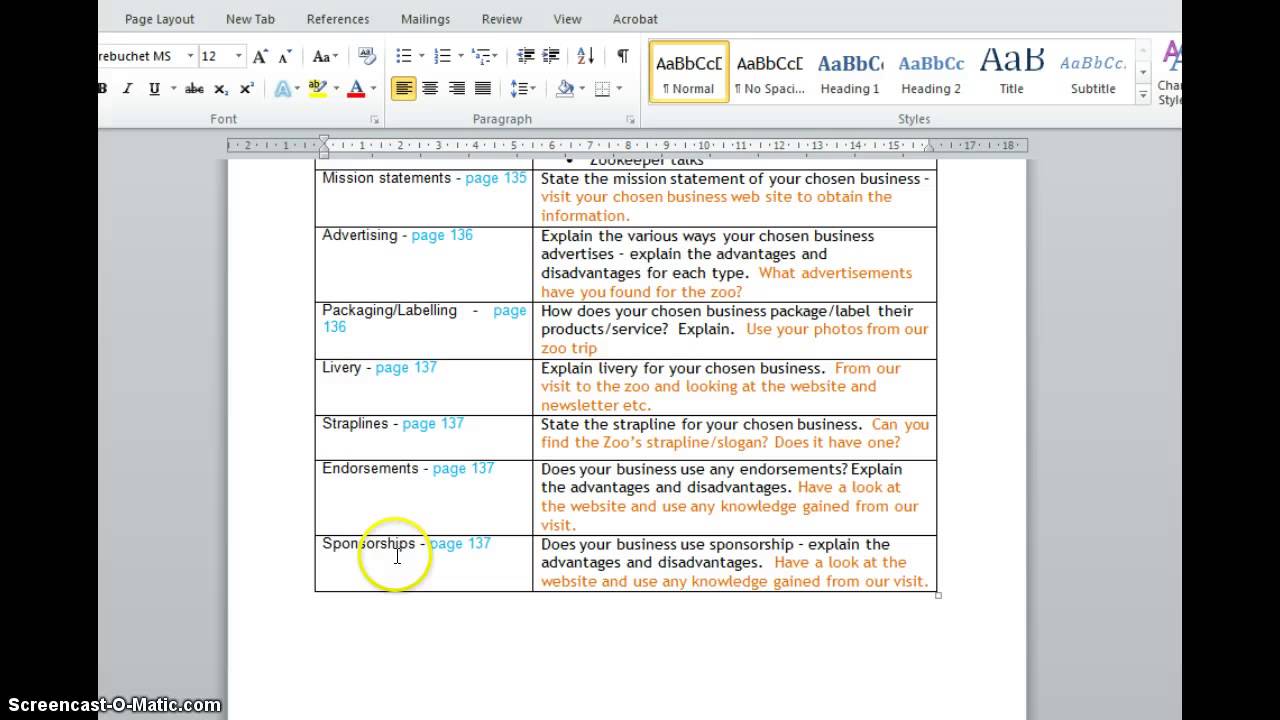Screen dimensions: 1280x720
Task: Open the Paragraph dialog launcher
Action: click(630, 119)
